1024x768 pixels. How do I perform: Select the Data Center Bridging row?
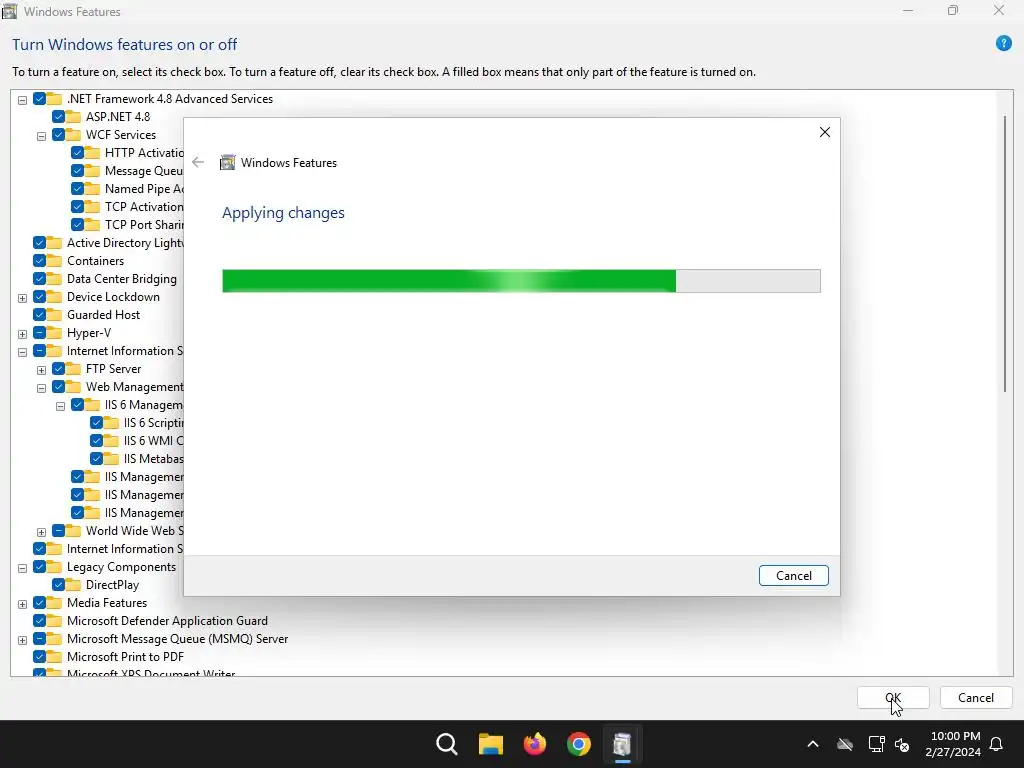point(121,279)
